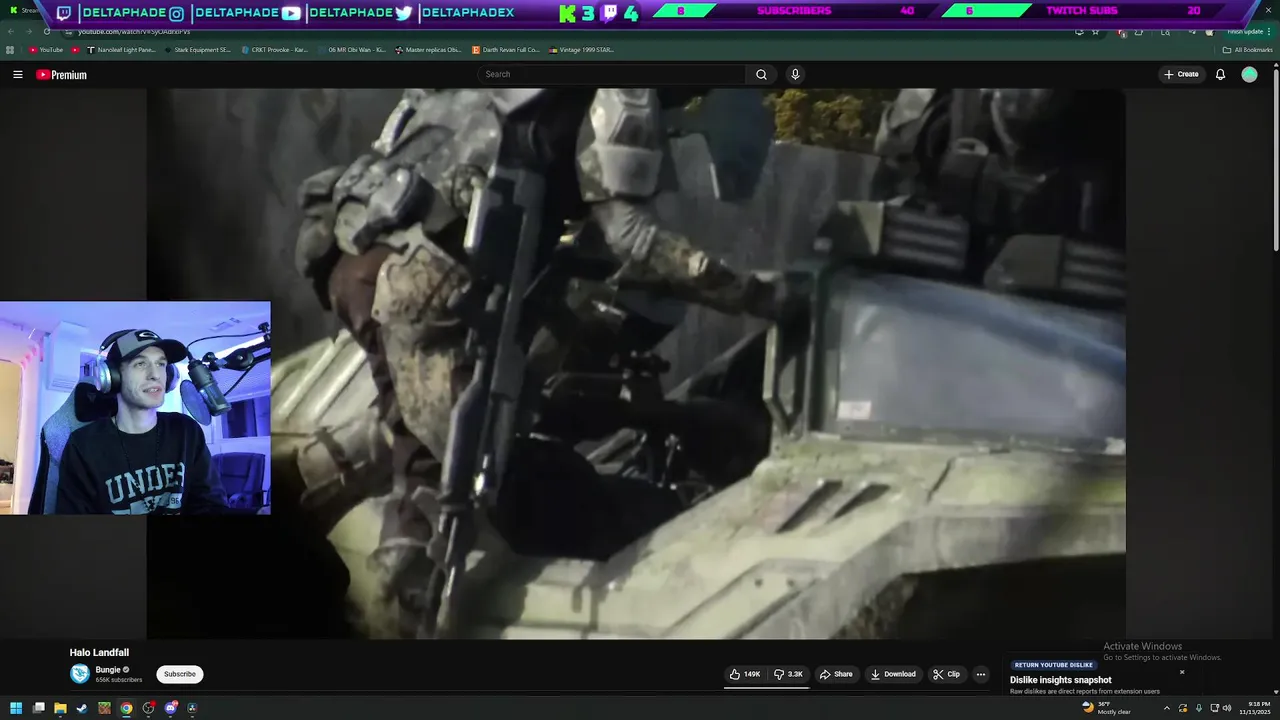Reload the page in browser toolbar
The height and width of the screenshot is (720, 1280).
click(47, 32)
